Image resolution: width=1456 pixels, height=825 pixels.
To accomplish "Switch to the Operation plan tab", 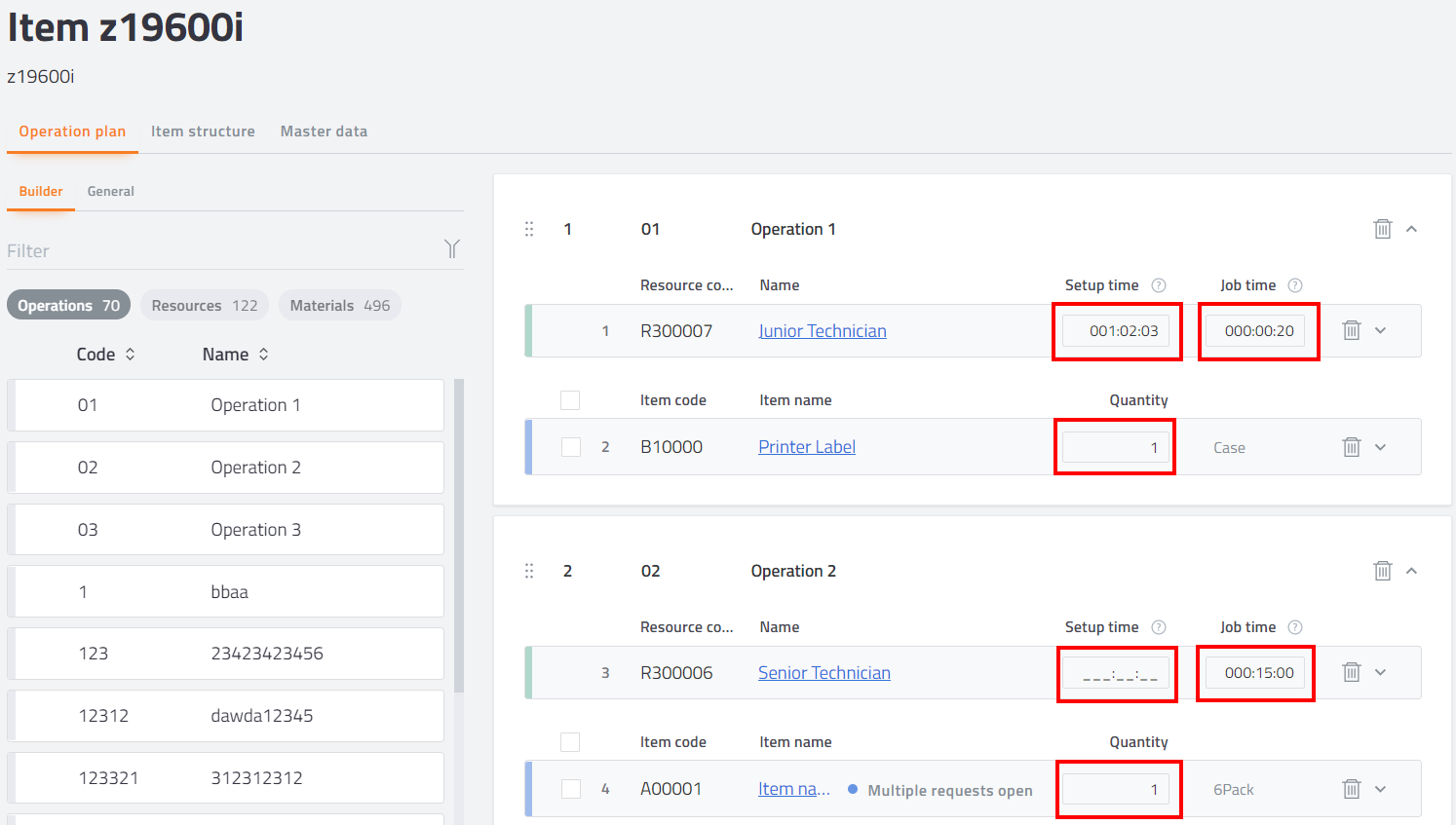I will tap(72, 131).
